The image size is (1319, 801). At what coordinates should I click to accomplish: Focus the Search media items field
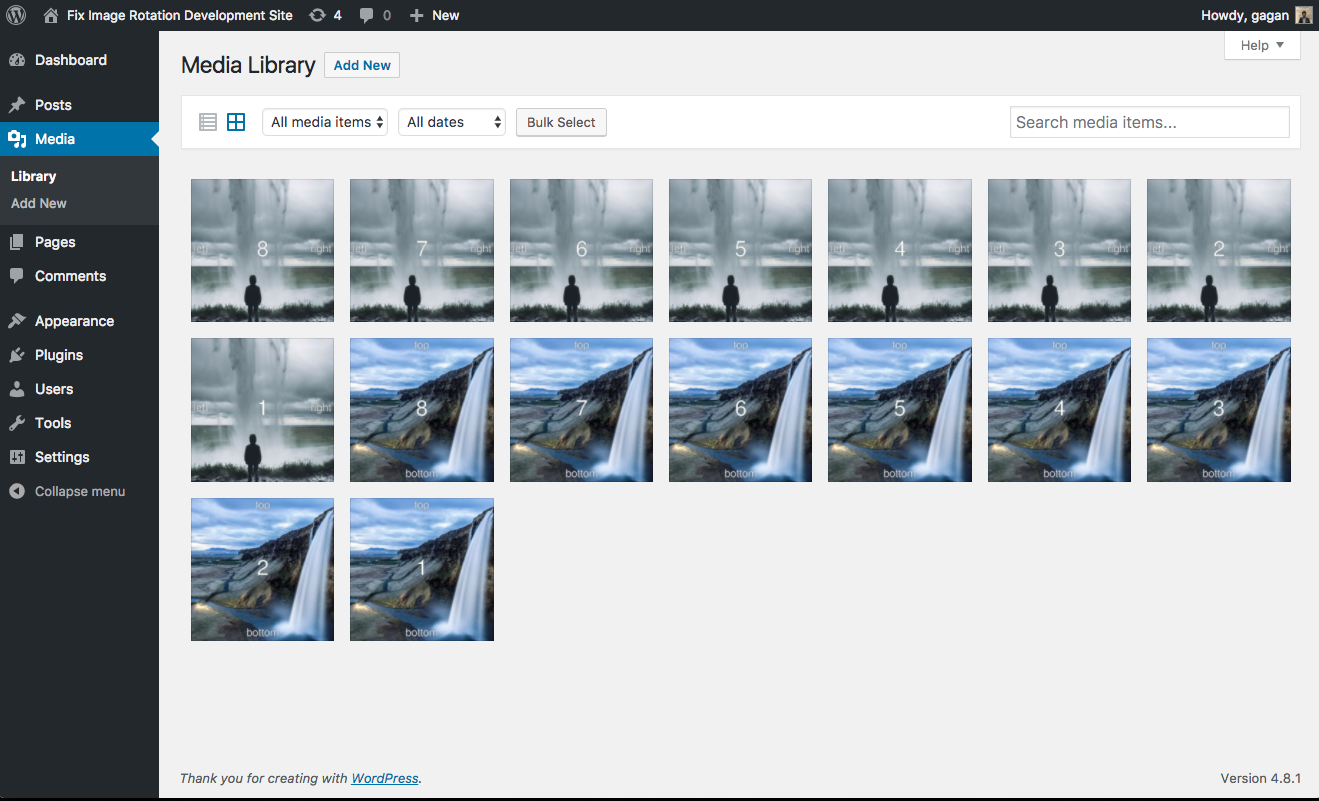click(x=1150, y=122)
